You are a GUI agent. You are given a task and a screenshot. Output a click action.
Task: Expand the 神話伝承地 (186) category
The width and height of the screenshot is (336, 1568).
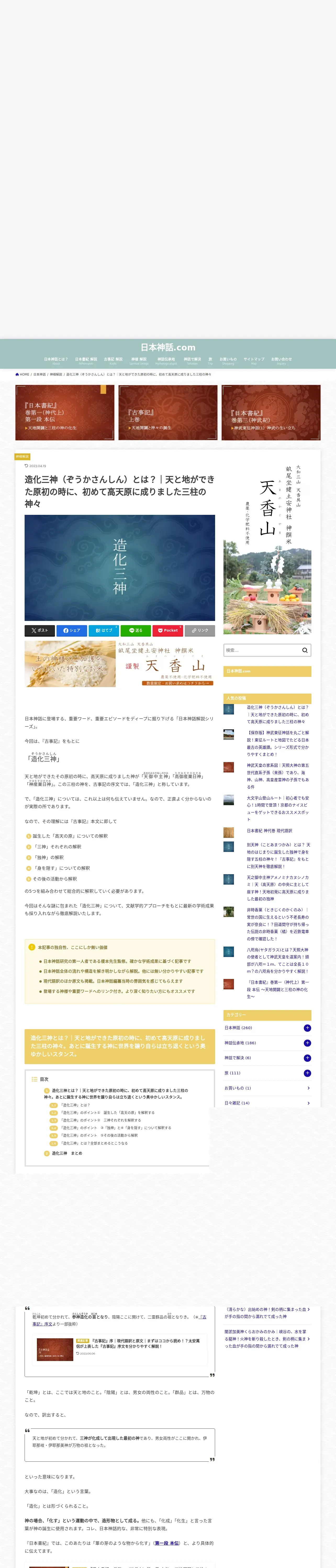point(307,1043)
